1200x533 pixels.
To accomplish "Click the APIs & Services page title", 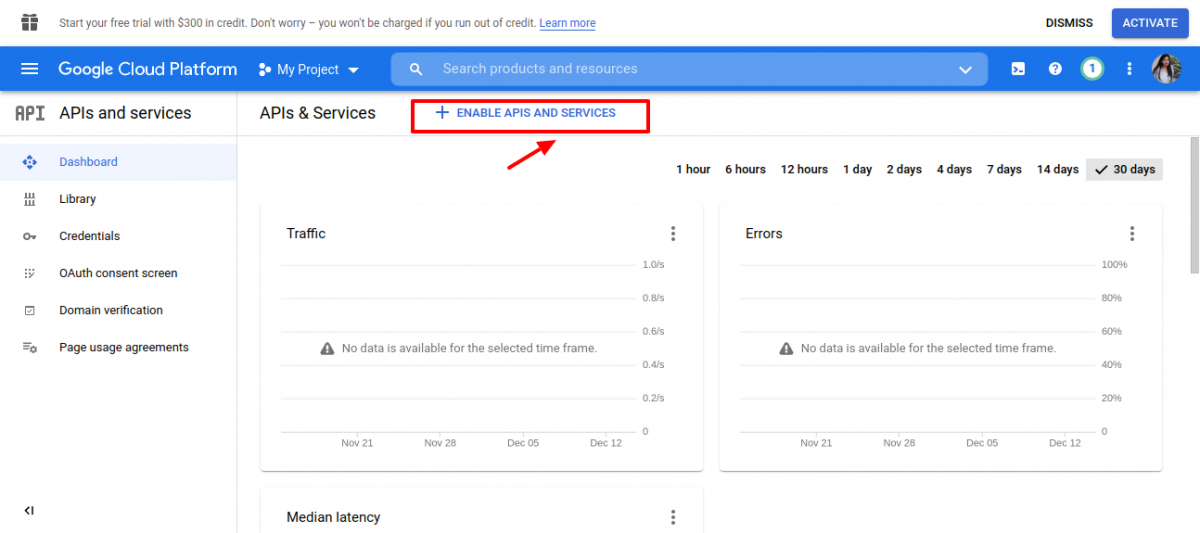I will [317, 113].
